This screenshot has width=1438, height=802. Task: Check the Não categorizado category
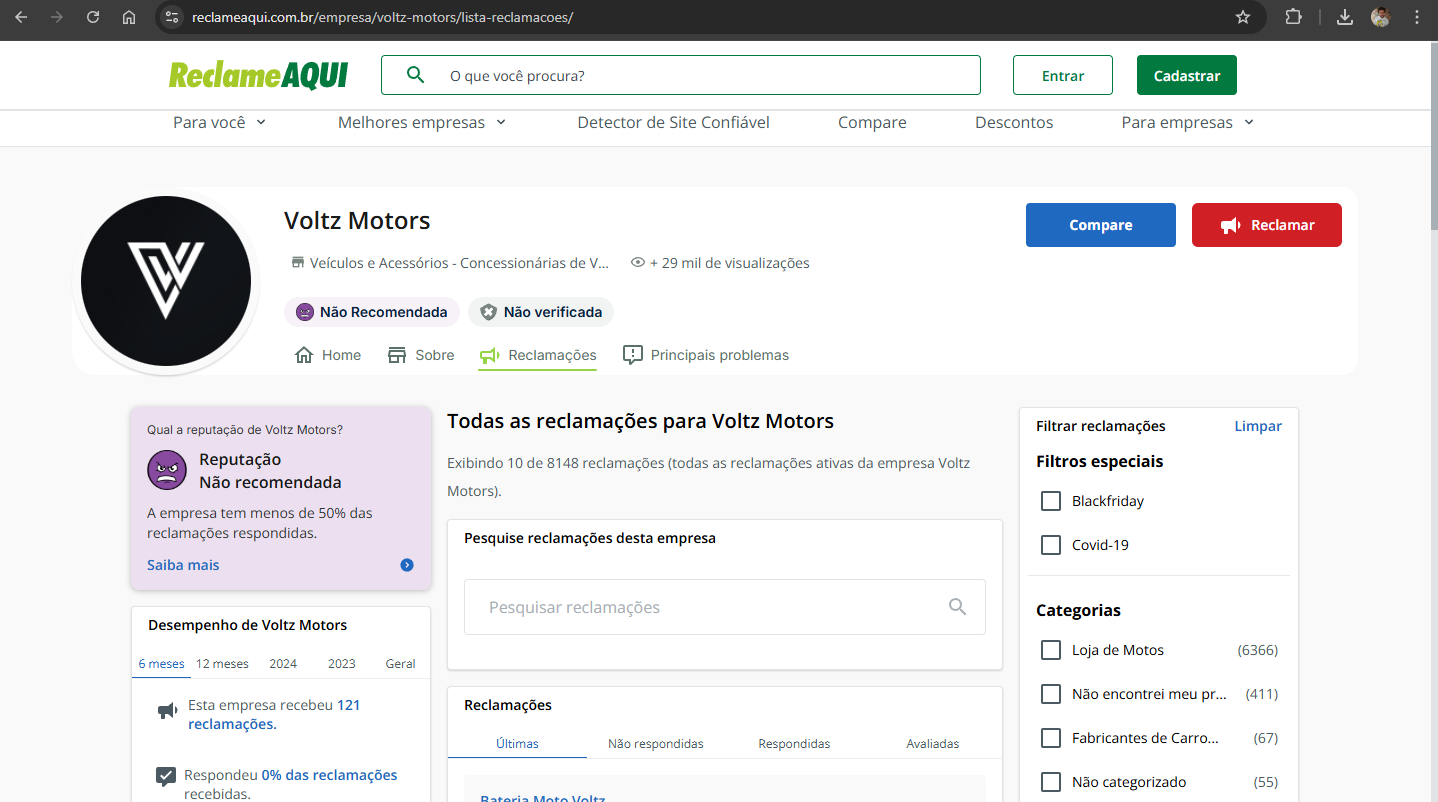point(1051,782)
